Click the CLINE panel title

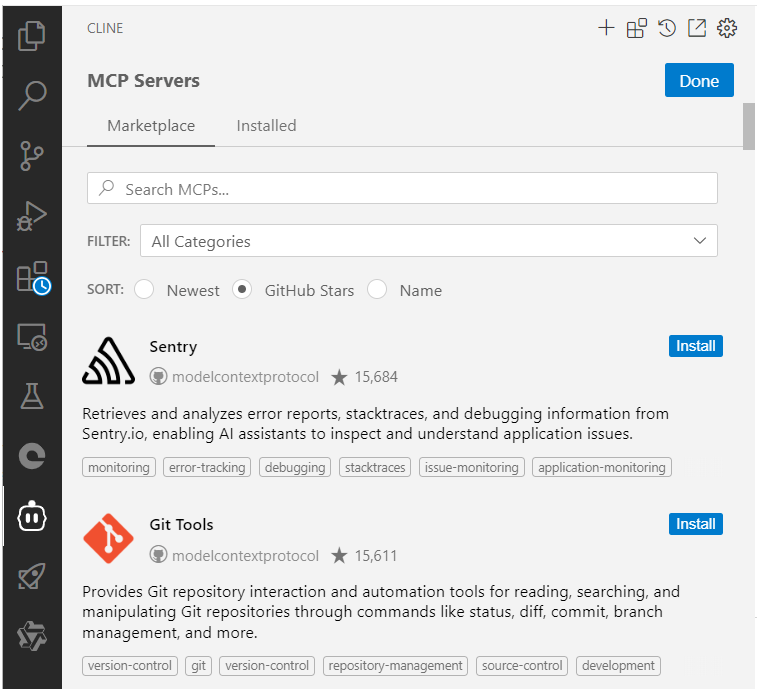(x=105, y=28)
